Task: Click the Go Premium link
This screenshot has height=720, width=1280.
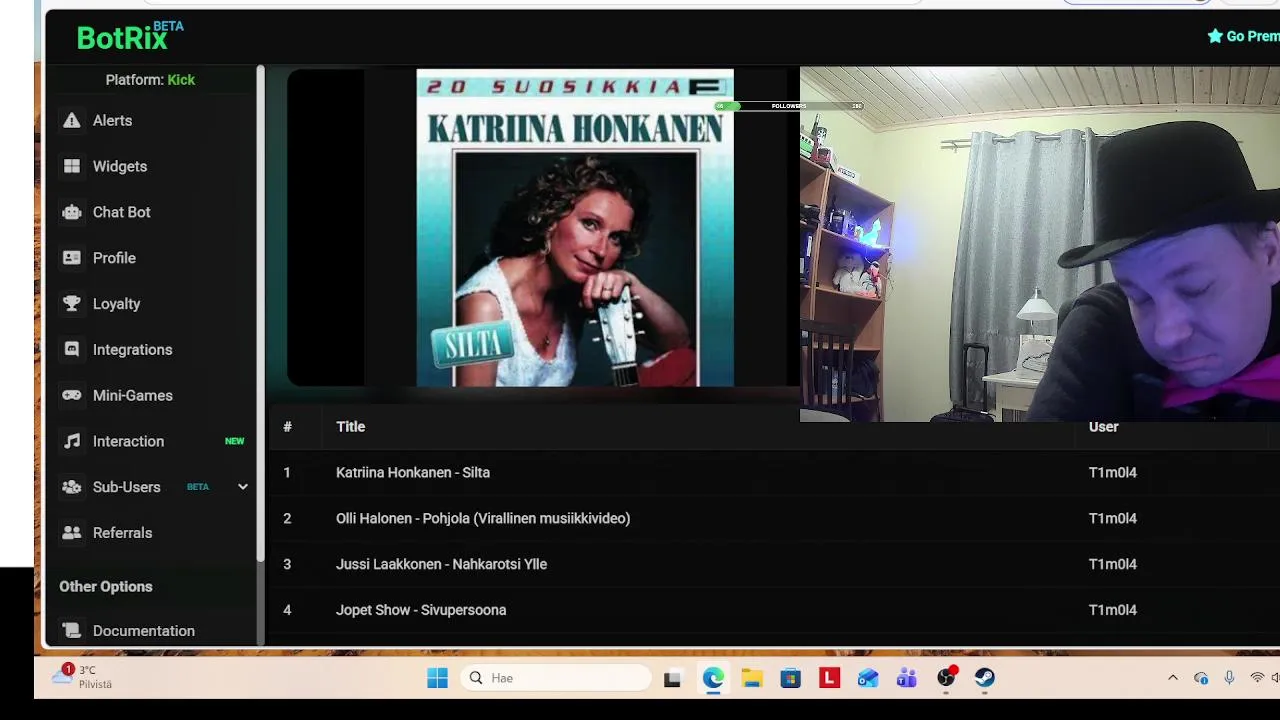Action: 1244,36
